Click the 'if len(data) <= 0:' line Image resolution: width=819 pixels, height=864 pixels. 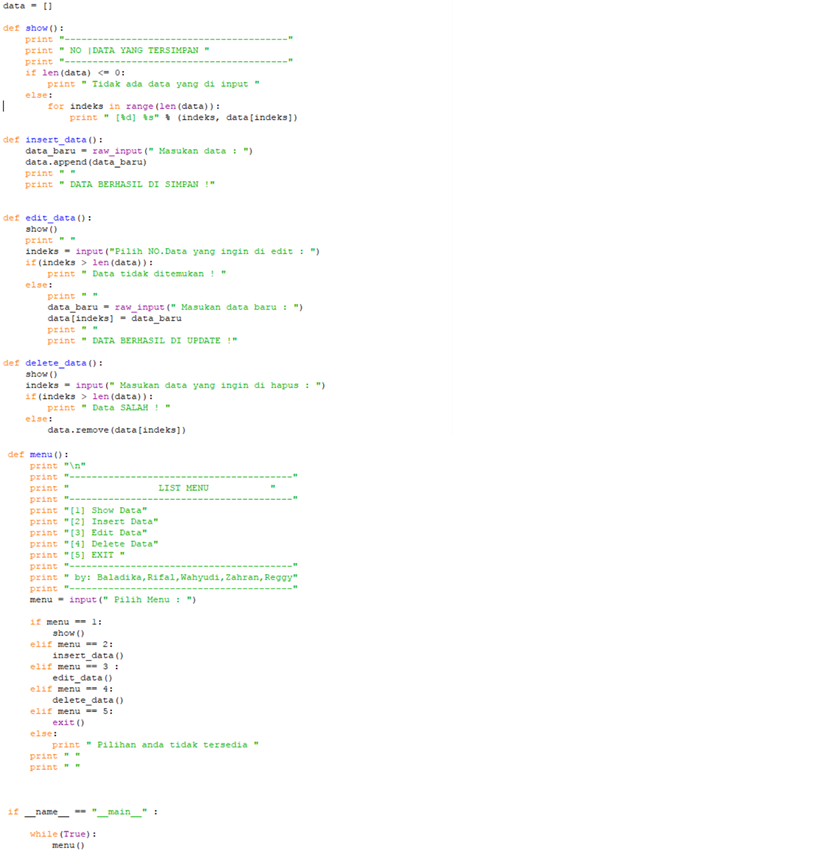point(75,73)
